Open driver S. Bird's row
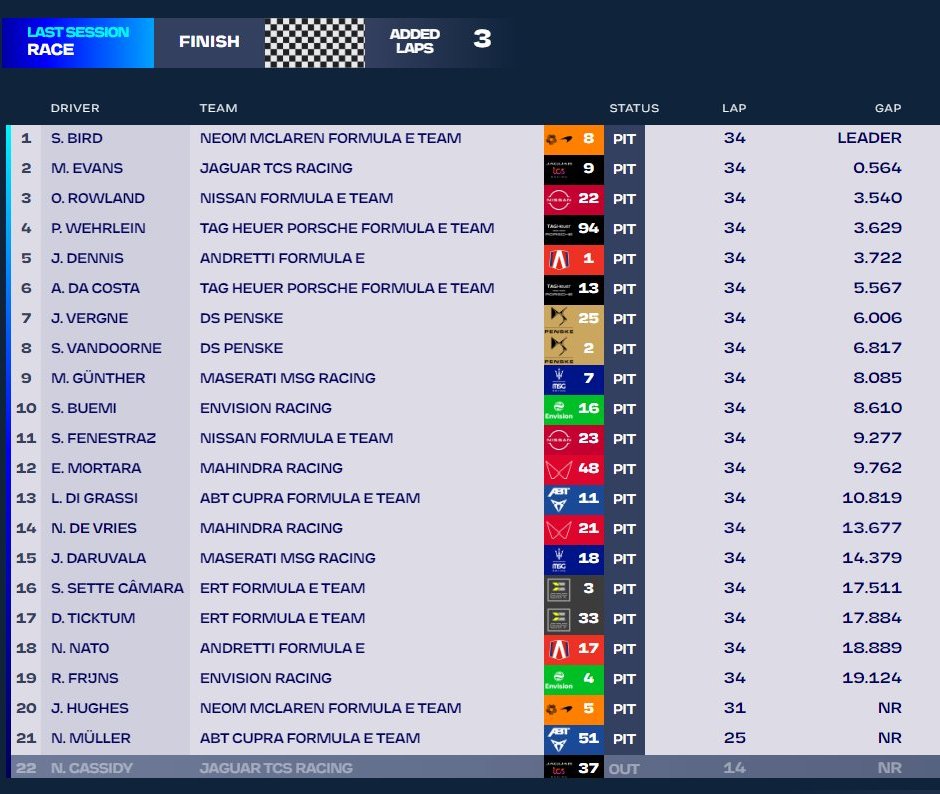940x794 pixels. pyautogui.click(x=76, y=138)
